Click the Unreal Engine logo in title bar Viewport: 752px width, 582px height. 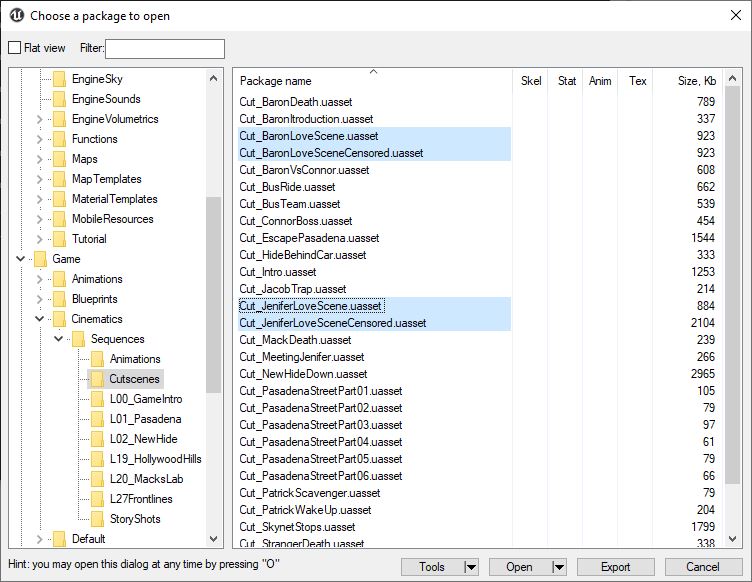point(15,15)
